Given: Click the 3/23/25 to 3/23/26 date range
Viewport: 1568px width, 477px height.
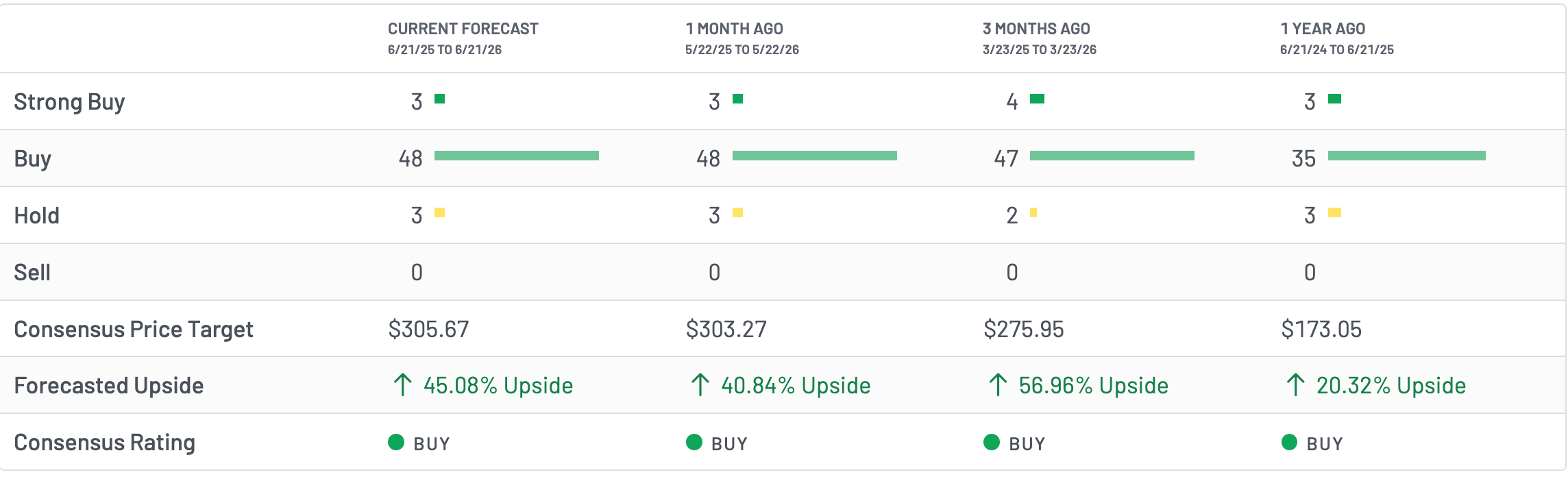Looking at the screenshot, I should pos(1040,49).
